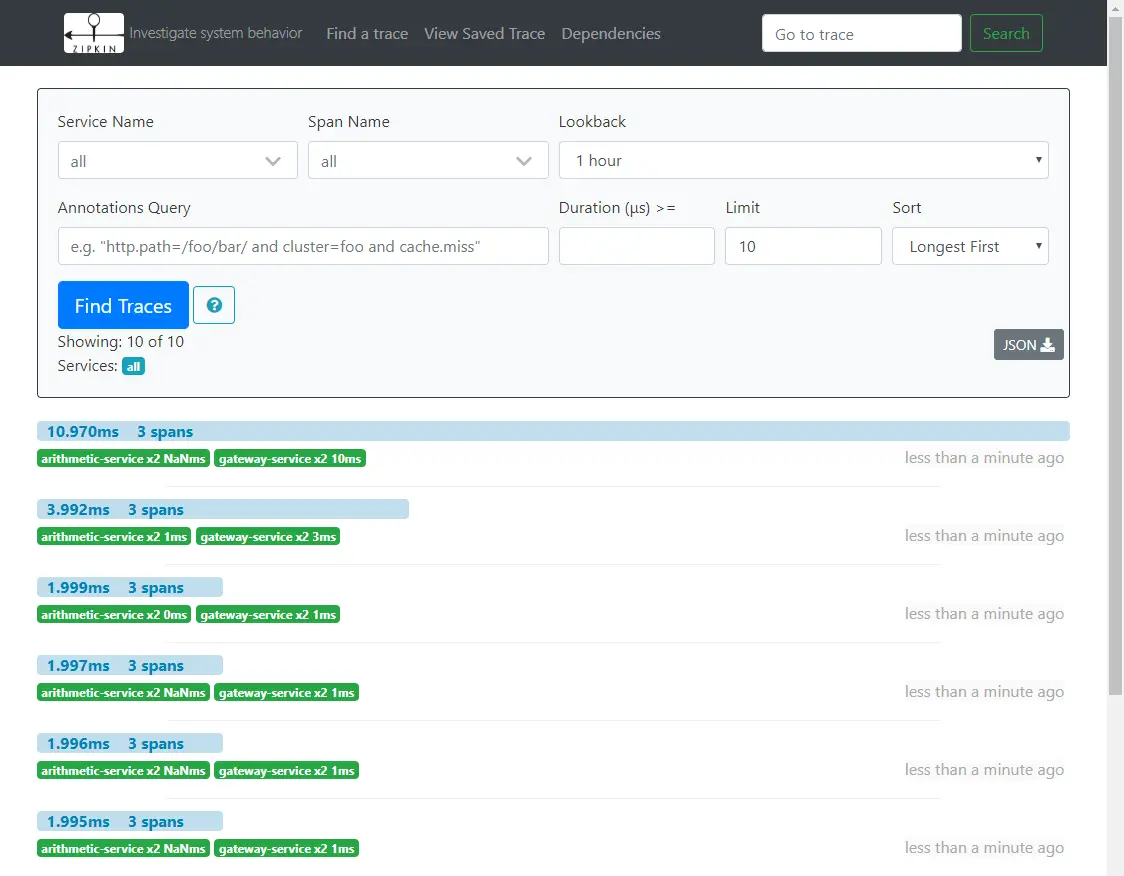
Task: Open Find a trace page
Action: [x=367, y=34]
